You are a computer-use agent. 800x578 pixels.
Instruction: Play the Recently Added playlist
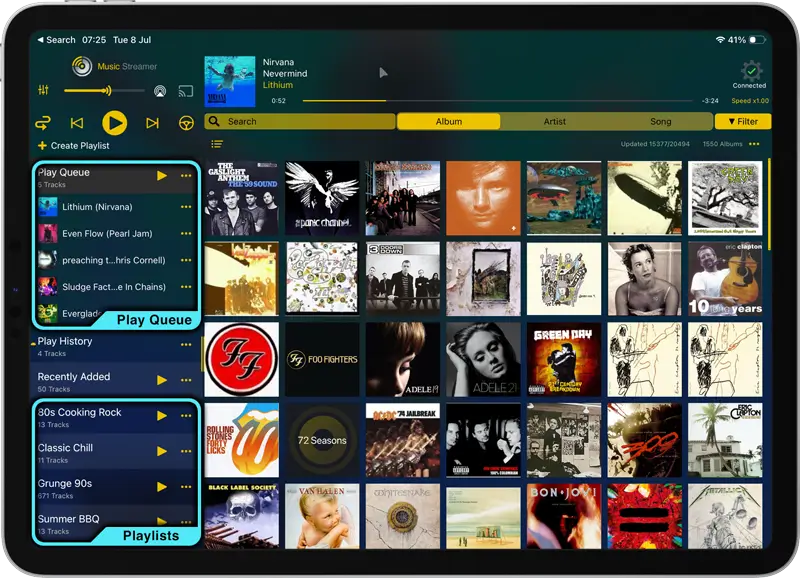click(x=162, y=380)
